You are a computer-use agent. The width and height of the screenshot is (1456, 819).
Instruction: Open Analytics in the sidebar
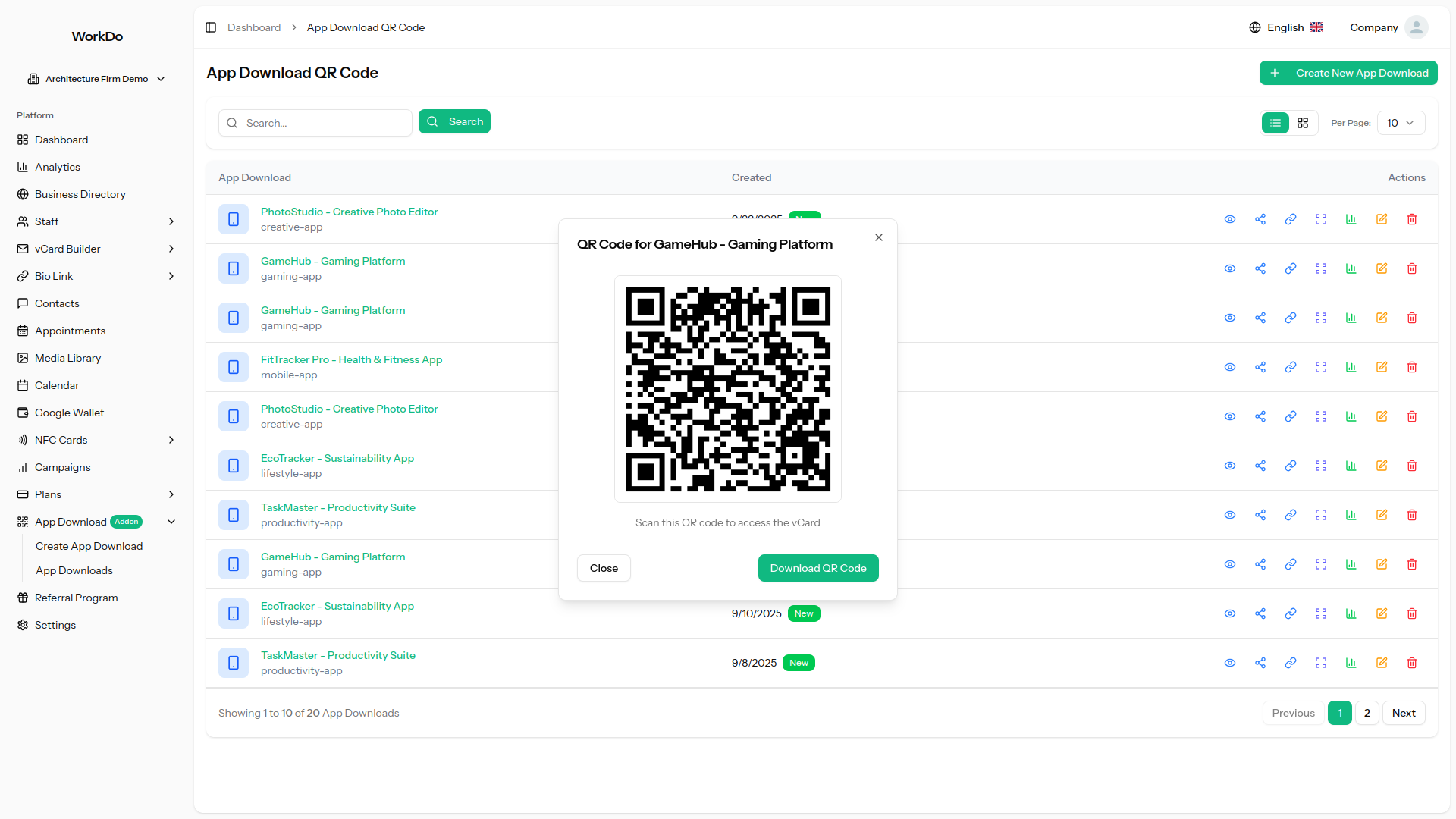click(58, 167)
